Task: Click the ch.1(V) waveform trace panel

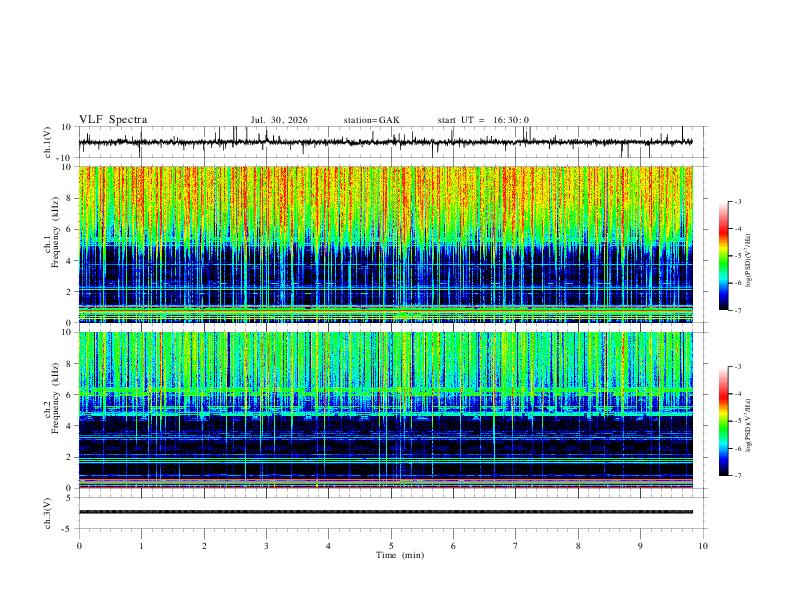Action: tap(386, 142)
